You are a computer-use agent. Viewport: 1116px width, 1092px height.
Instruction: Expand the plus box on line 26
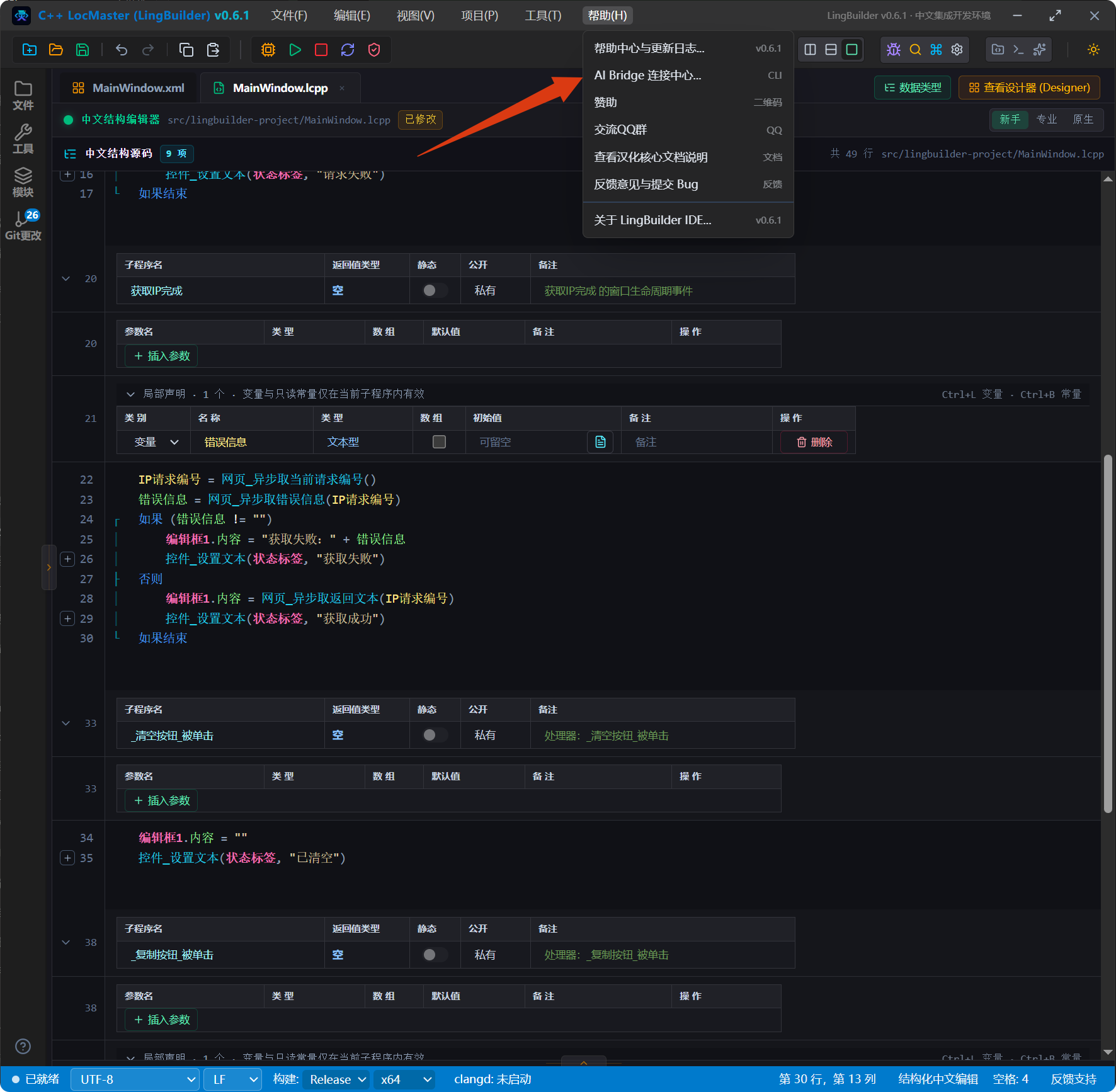coord(67,559)
